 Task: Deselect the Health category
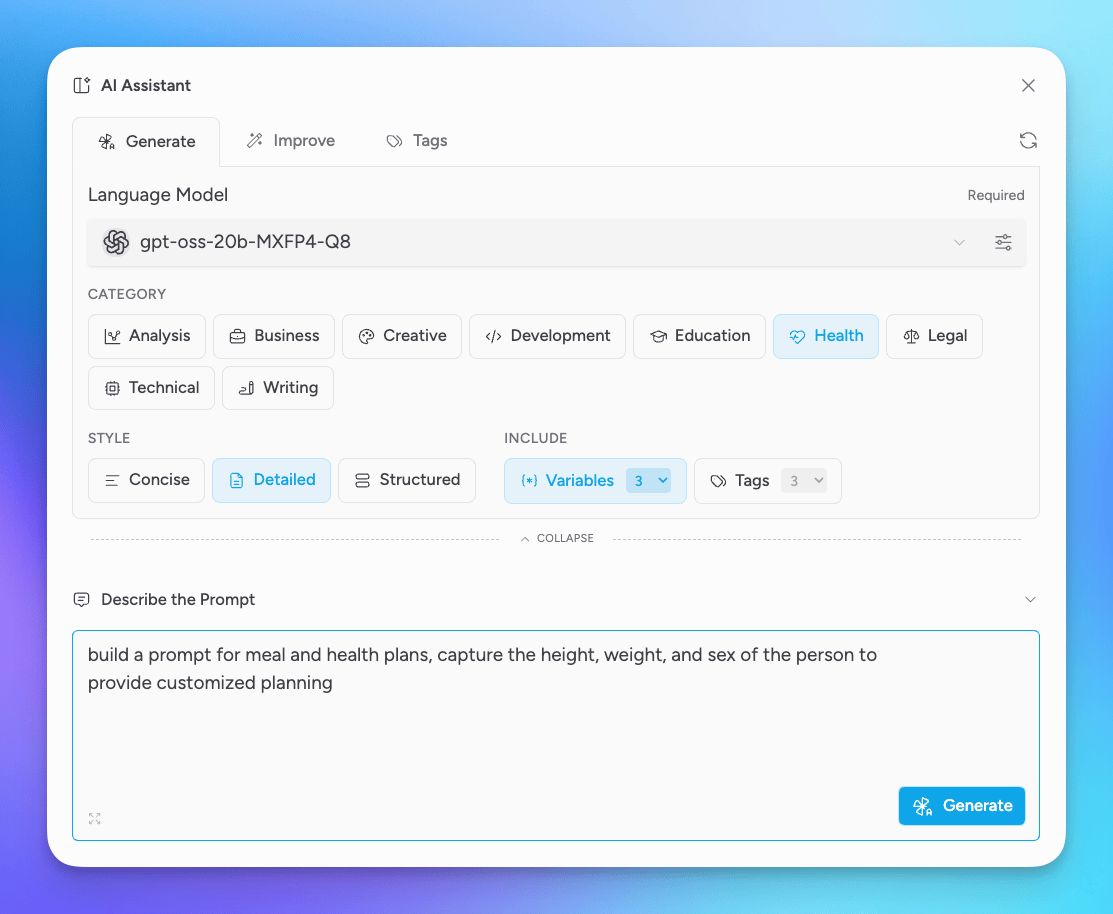click(x=826, y=336)
